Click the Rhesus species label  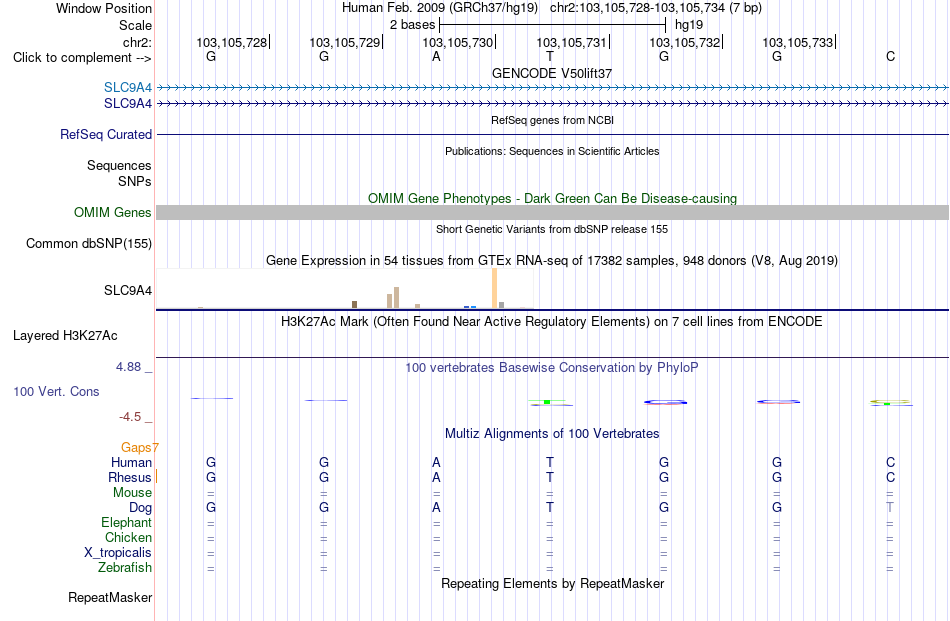coord(130,477)
